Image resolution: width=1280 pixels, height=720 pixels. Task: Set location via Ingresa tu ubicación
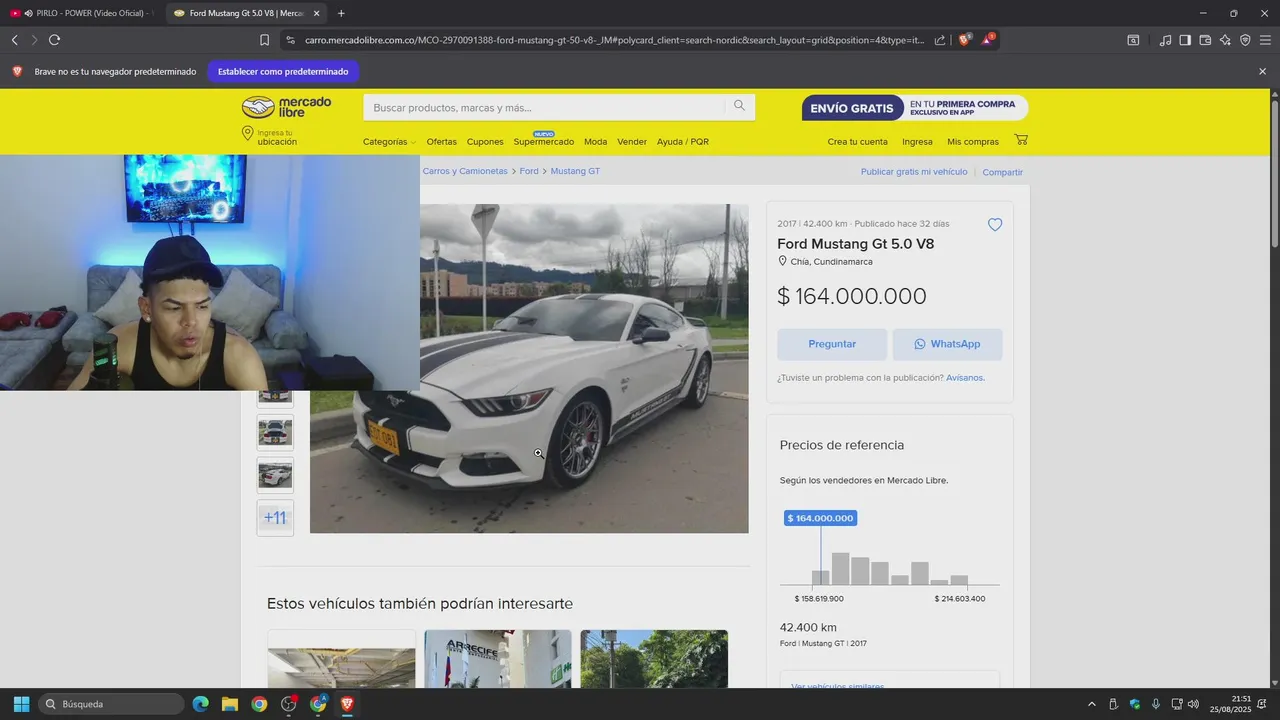(x=270, y=137)
